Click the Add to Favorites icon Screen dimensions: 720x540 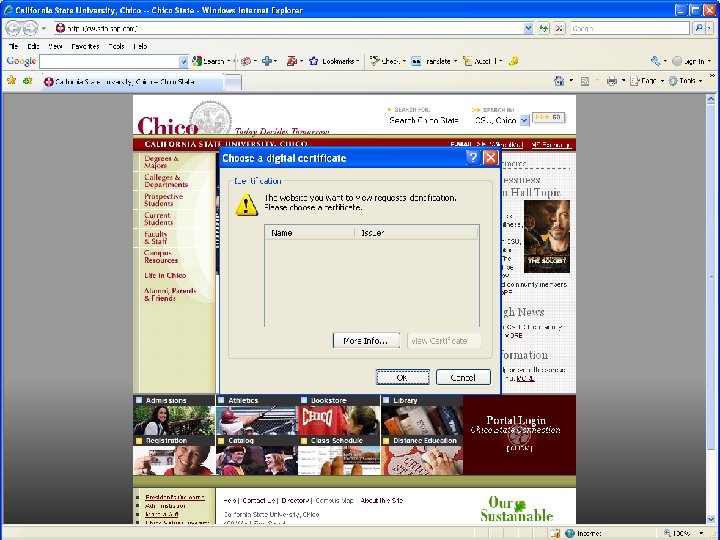coord(28,81)
